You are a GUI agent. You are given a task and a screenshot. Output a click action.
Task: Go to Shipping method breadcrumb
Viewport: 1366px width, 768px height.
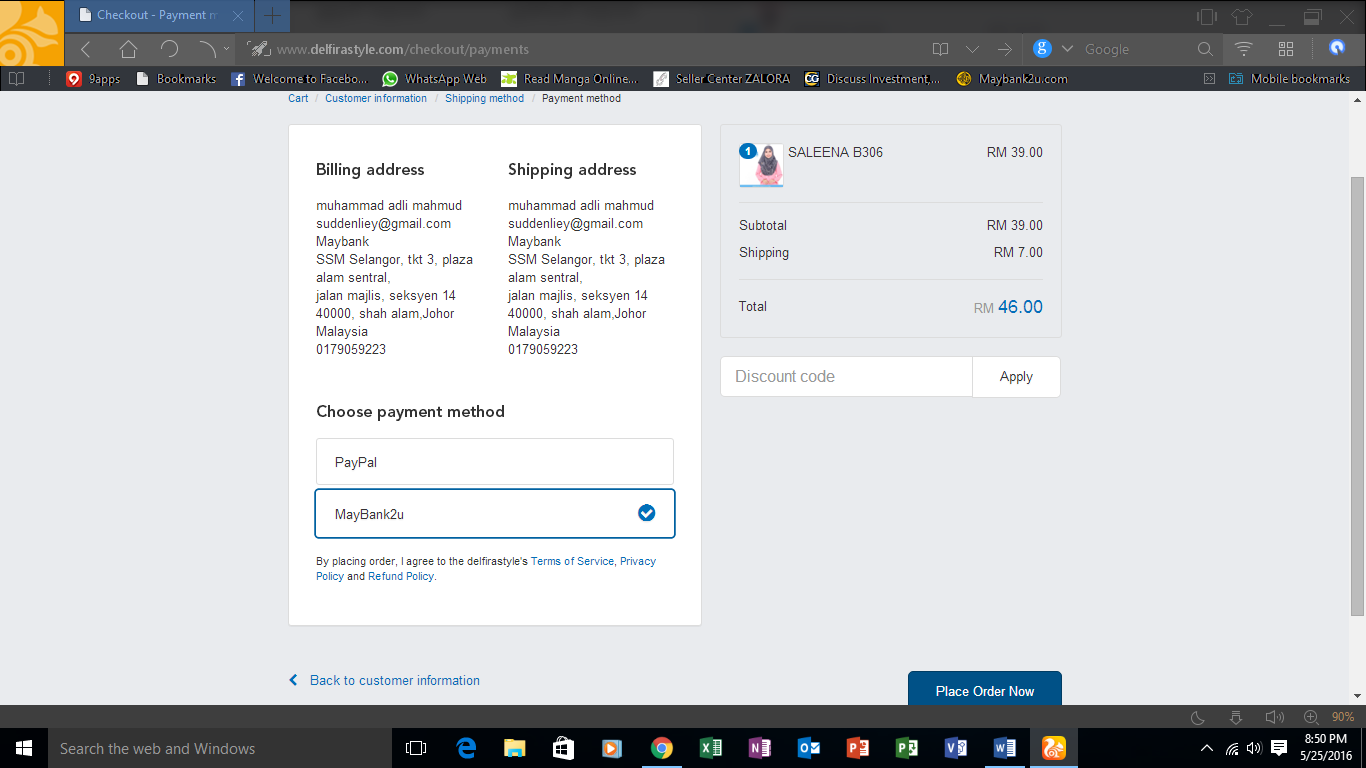484,98
